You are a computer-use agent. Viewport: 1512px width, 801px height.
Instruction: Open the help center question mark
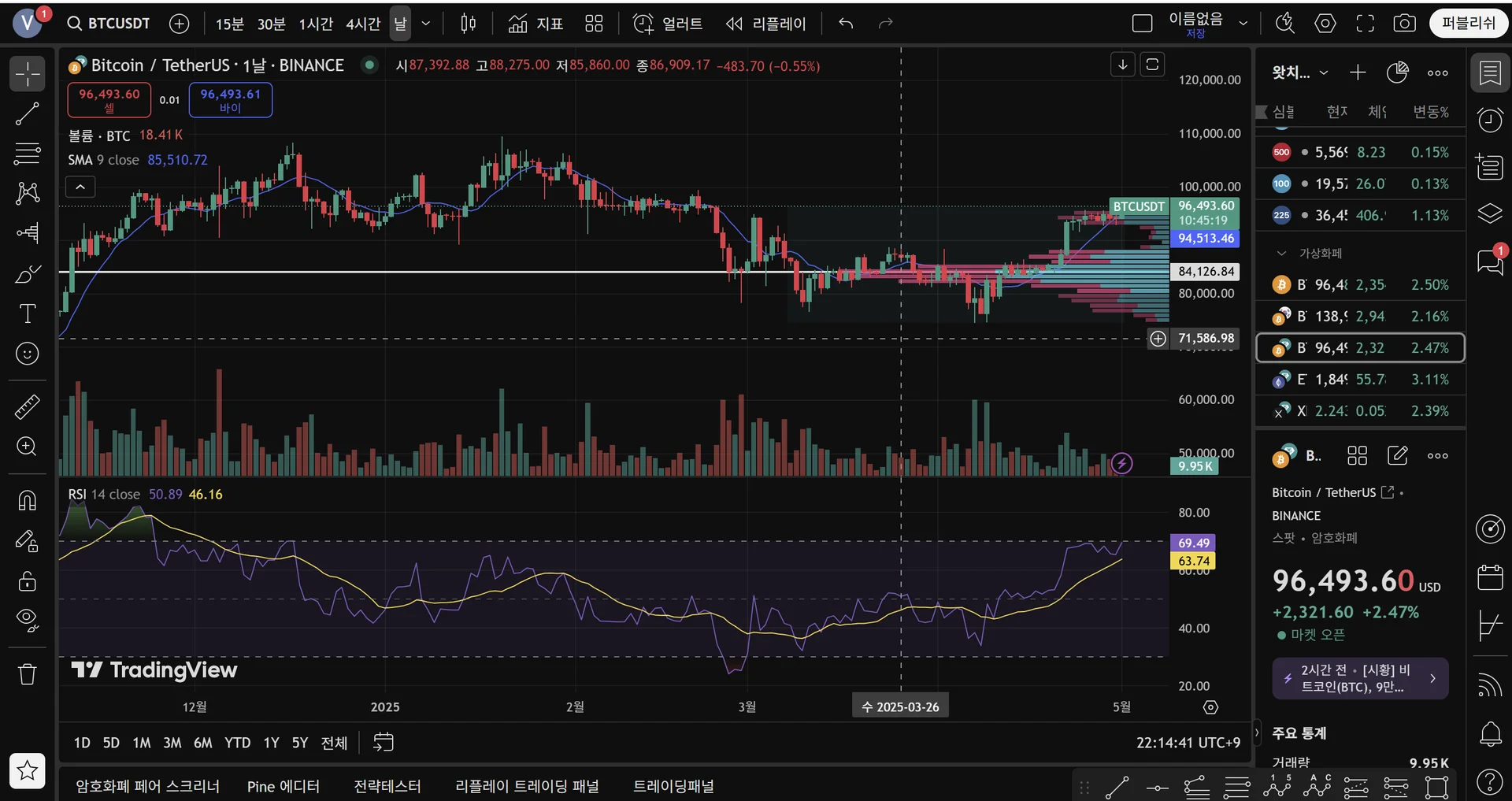tap(1490, 781)
